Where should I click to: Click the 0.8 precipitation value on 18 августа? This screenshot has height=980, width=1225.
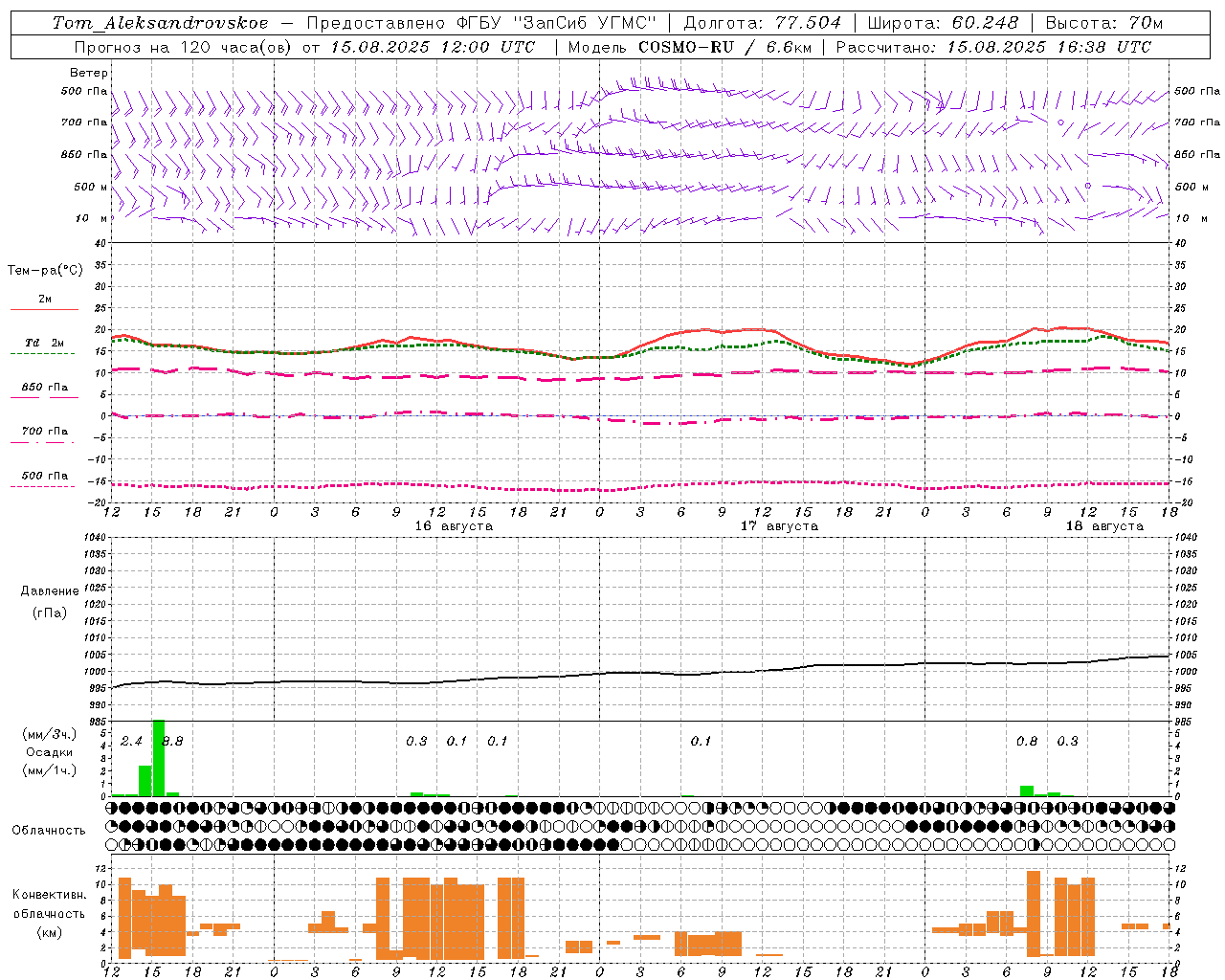pyautogui.click(x=1027, y=741)
